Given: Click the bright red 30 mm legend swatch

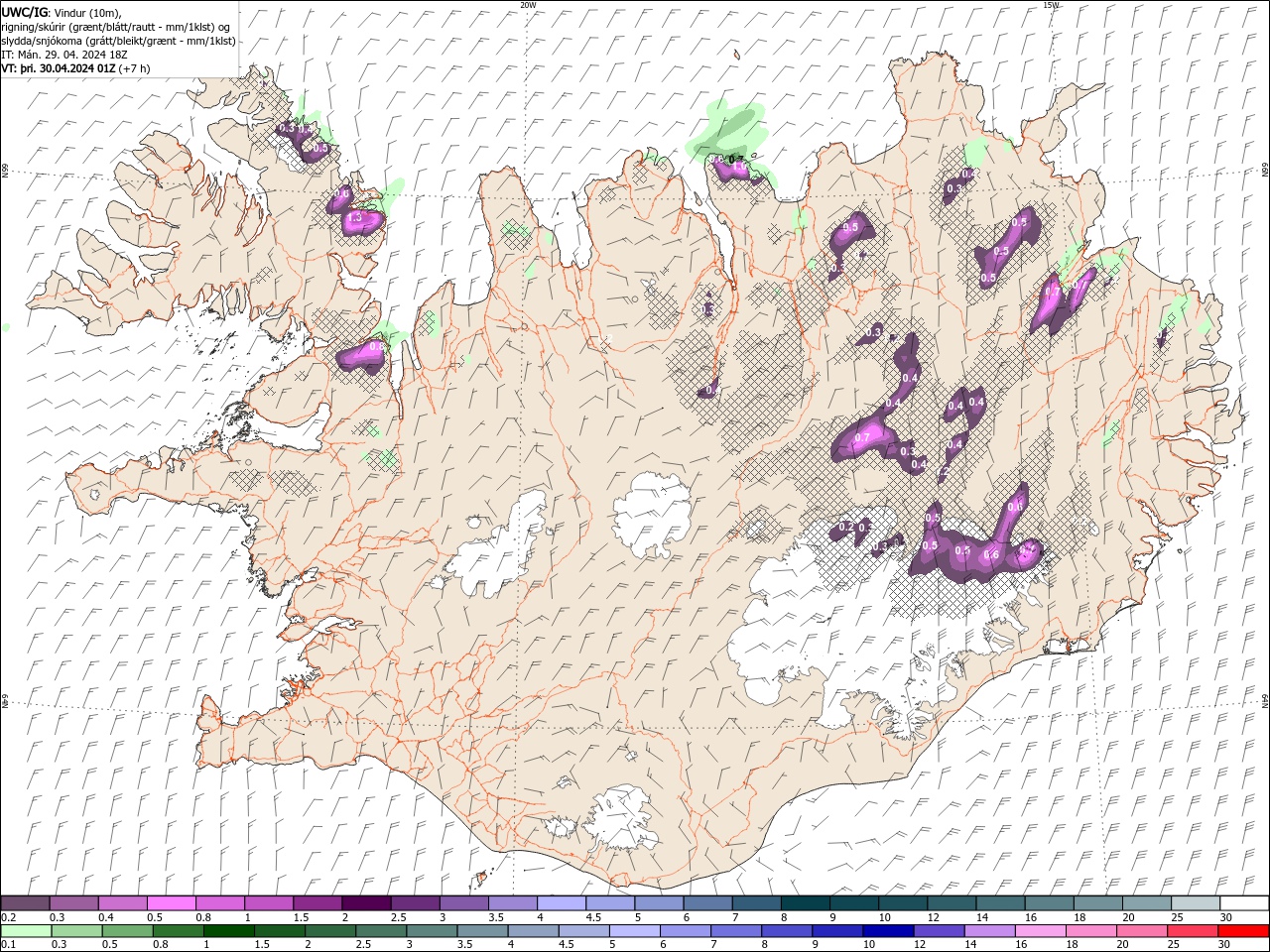Looking at the screenshot, I should click(x=1244, y=931).
